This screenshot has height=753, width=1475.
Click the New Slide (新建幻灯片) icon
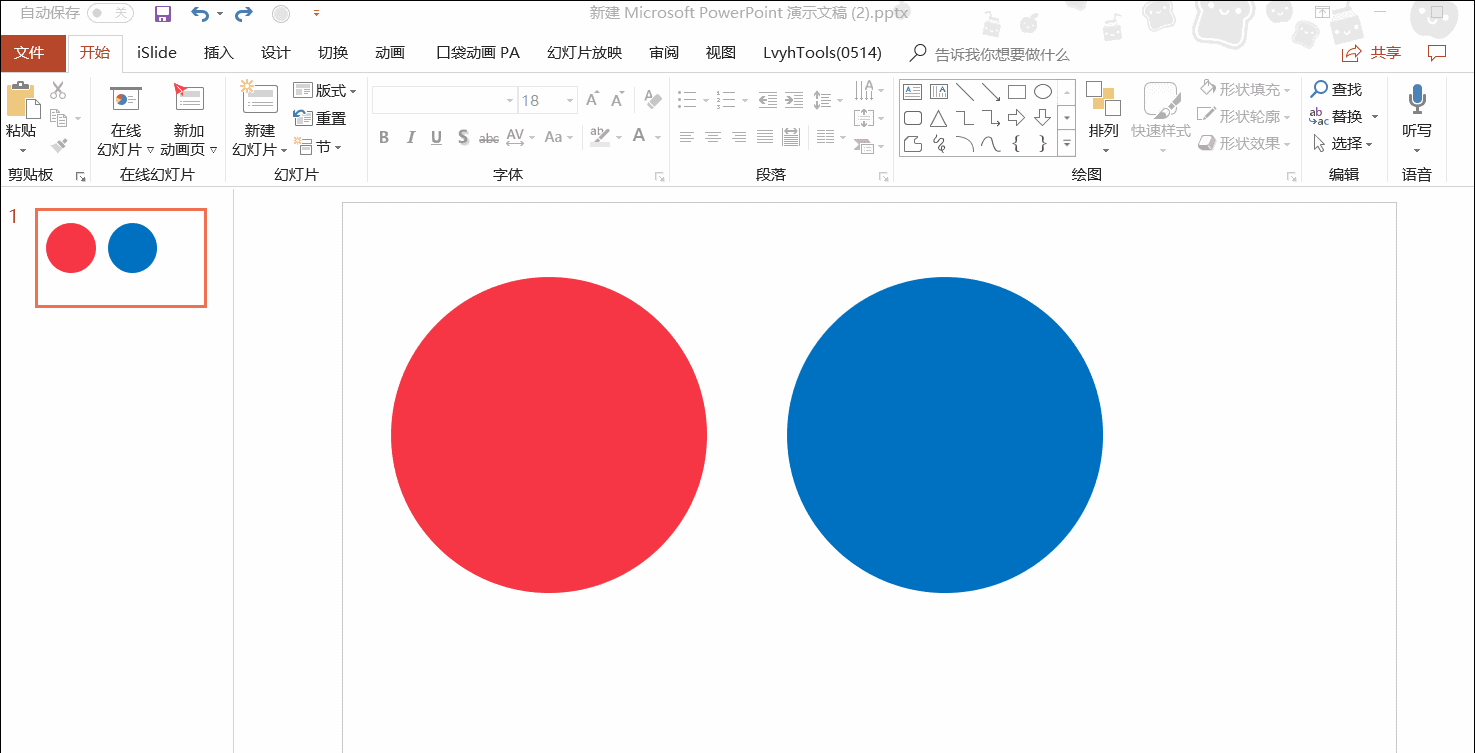coord(260,100)
